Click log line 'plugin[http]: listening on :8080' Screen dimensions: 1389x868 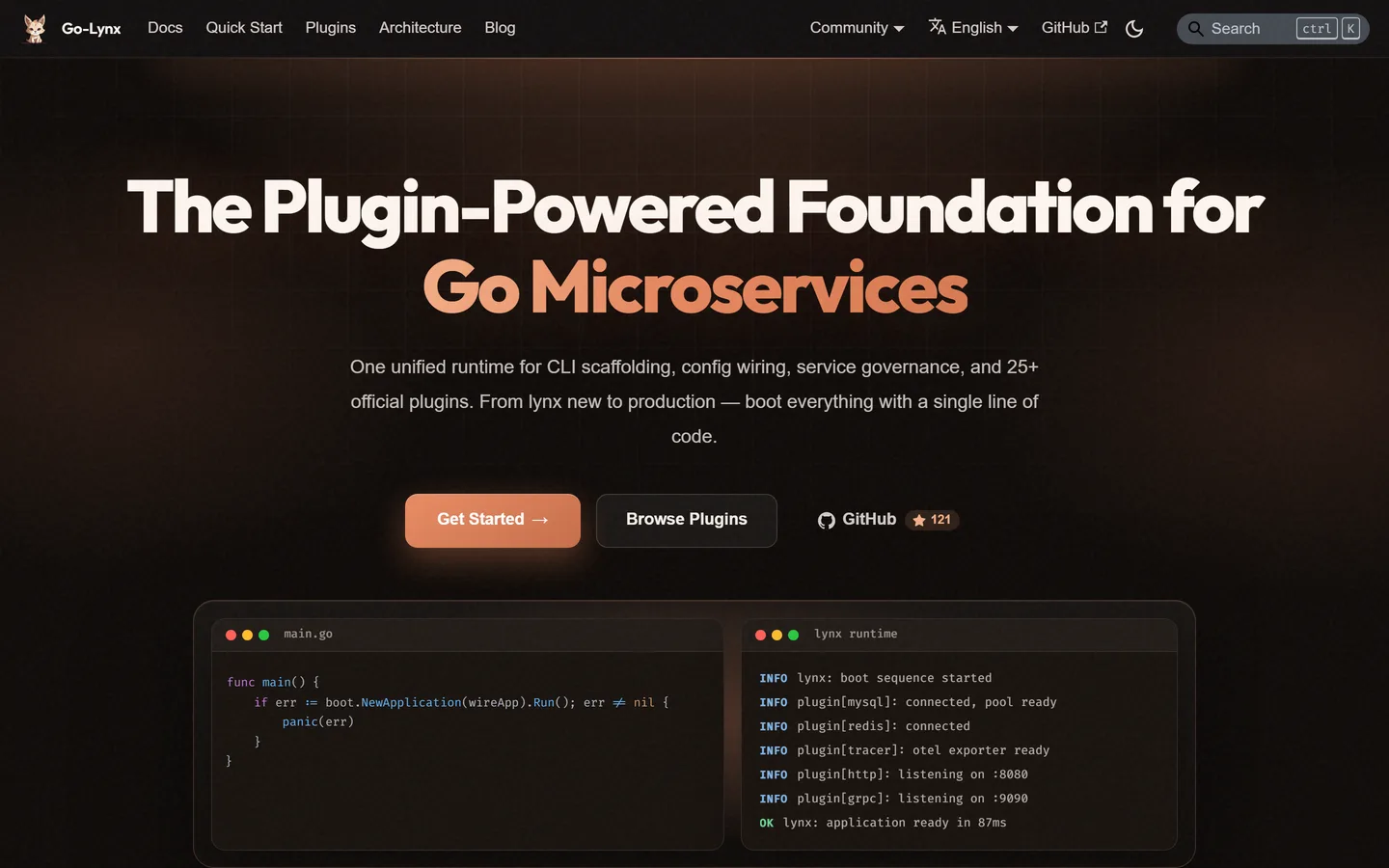click(894, 774)
